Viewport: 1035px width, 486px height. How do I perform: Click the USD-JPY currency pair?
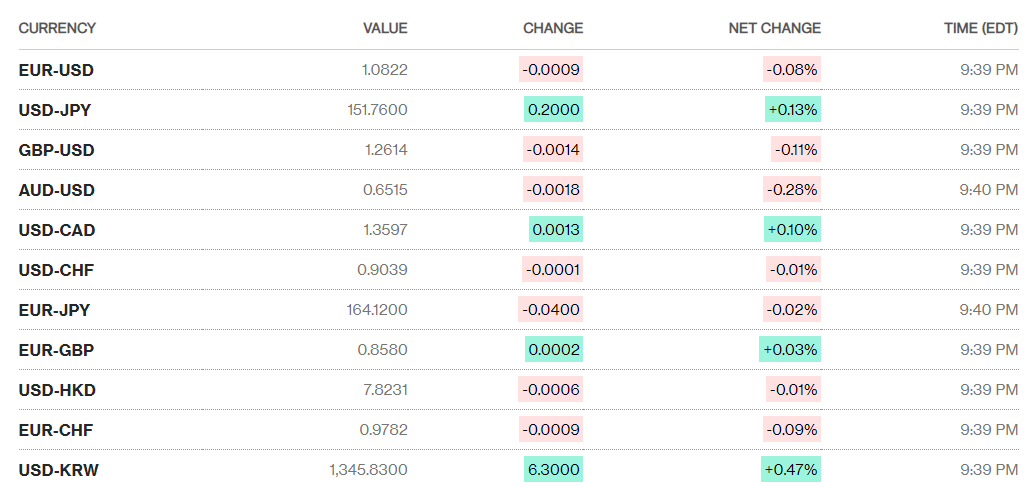click(x=55, y=110)
